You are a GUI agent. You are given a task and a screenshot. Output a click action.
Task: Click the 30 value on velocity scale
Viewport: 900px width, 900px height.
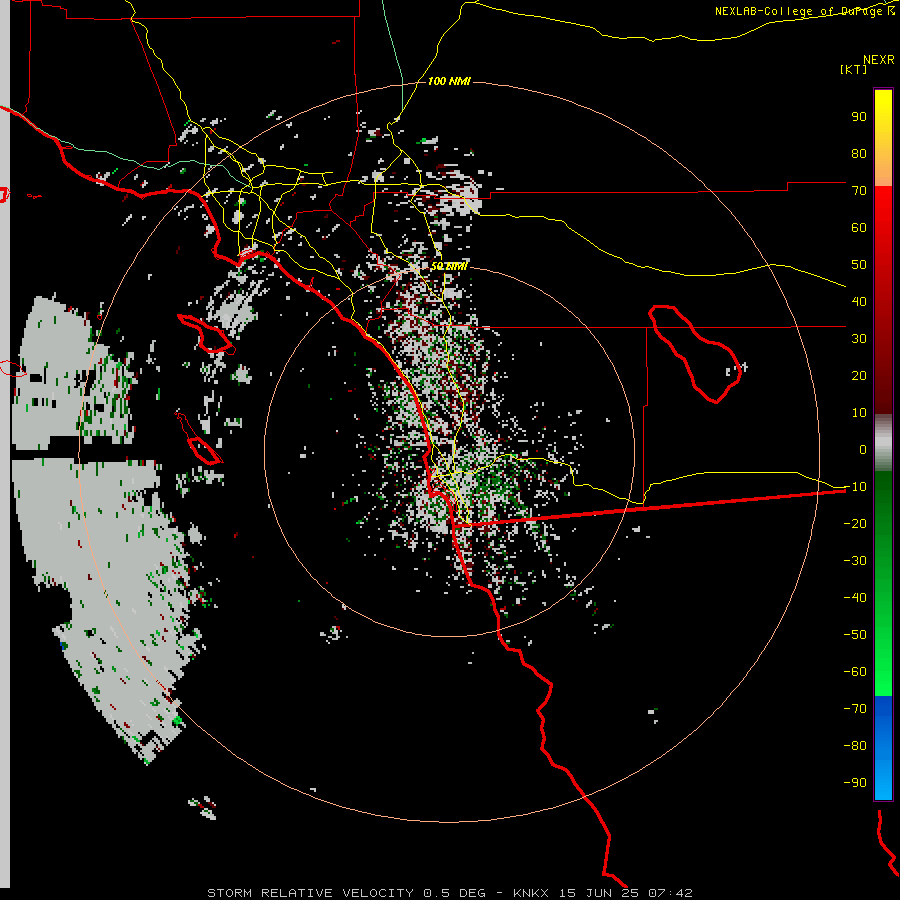[859, 339]
